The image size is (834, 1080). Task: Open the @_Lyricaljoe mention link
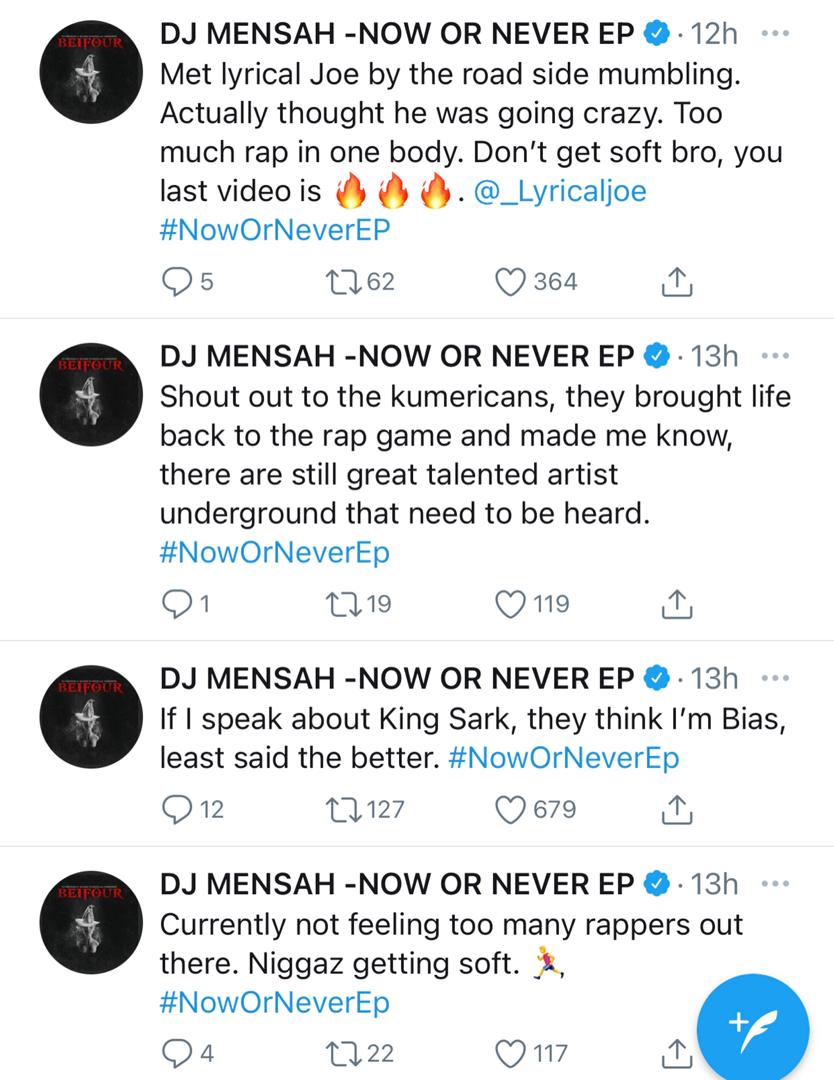click(x=560, y=191)
